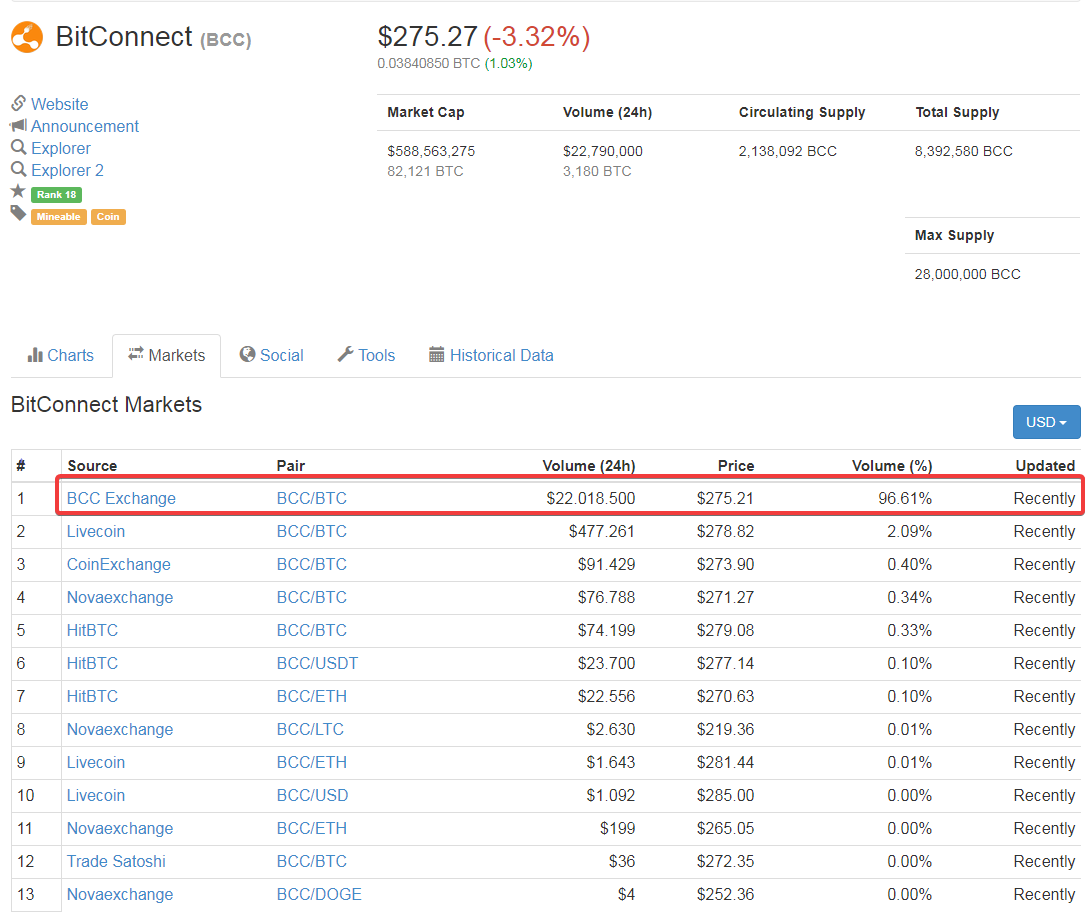
Task: Click the Coin tag
Action: [x=108, y=217]
